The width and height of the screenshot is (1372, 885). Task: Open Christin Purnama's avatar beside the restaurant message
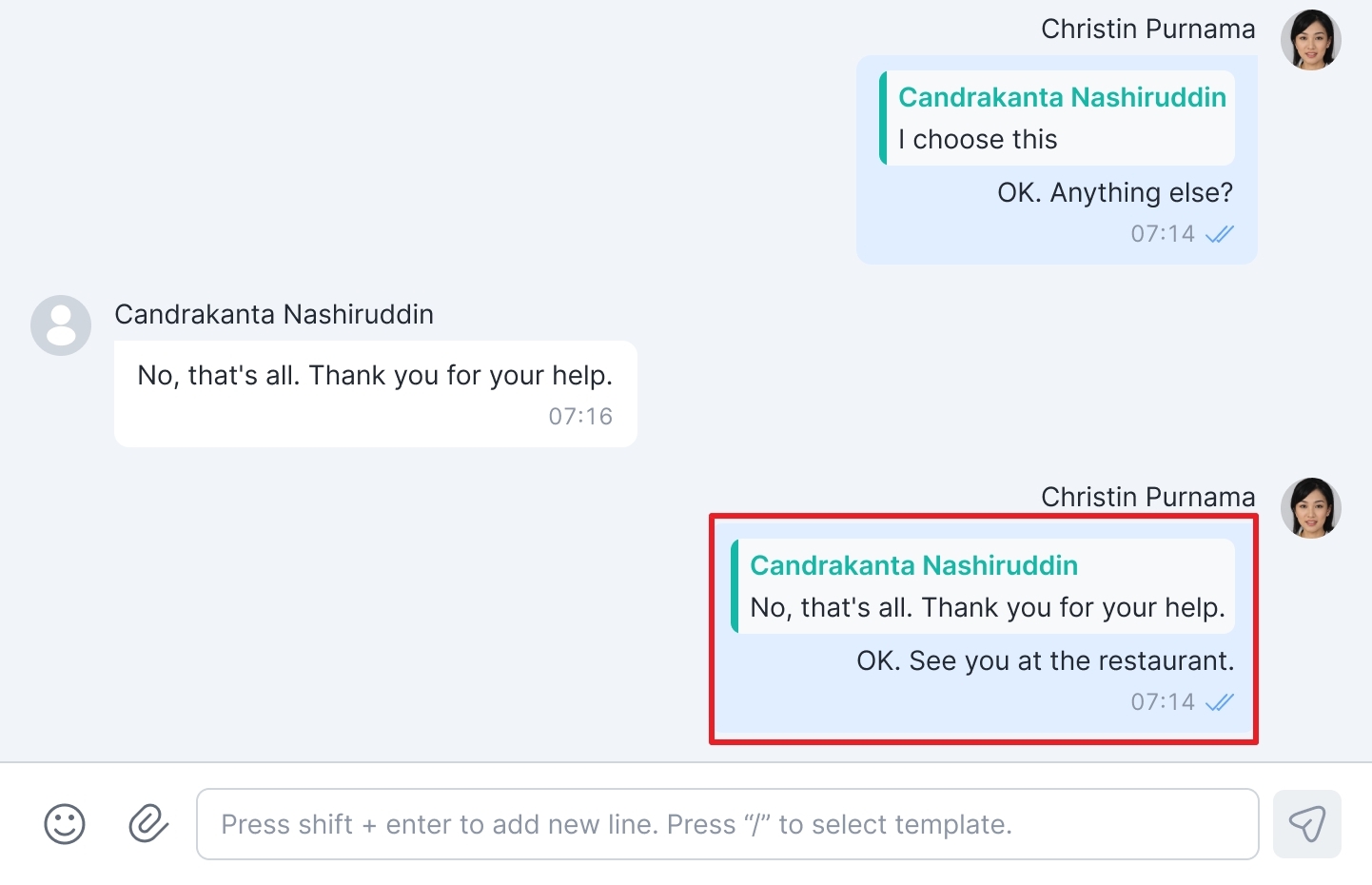[x=1311, y=508]
